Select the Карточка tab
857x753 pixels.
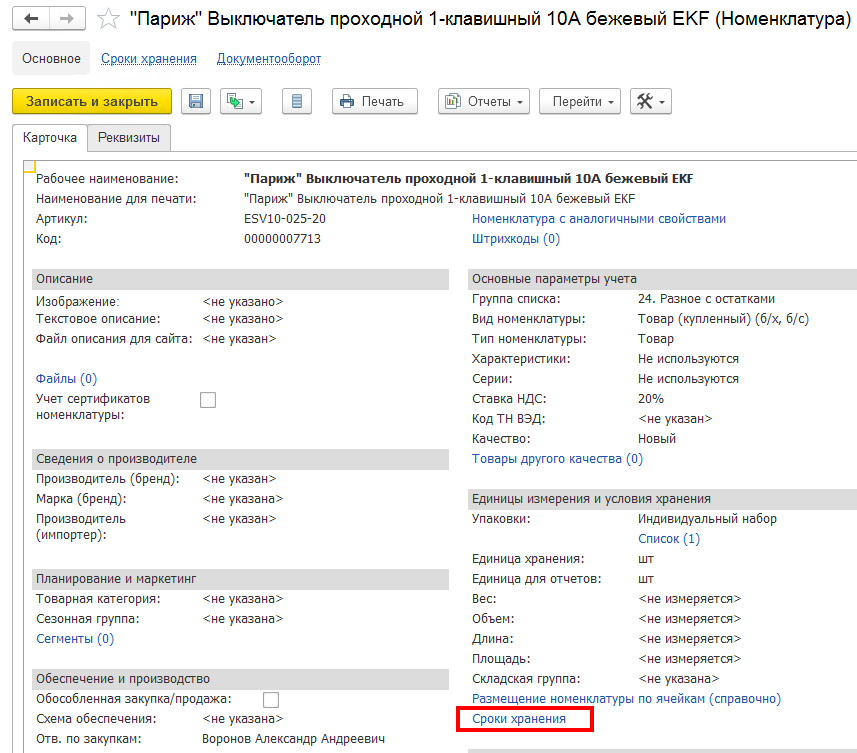pyautogui.click(x=50, y=137)
